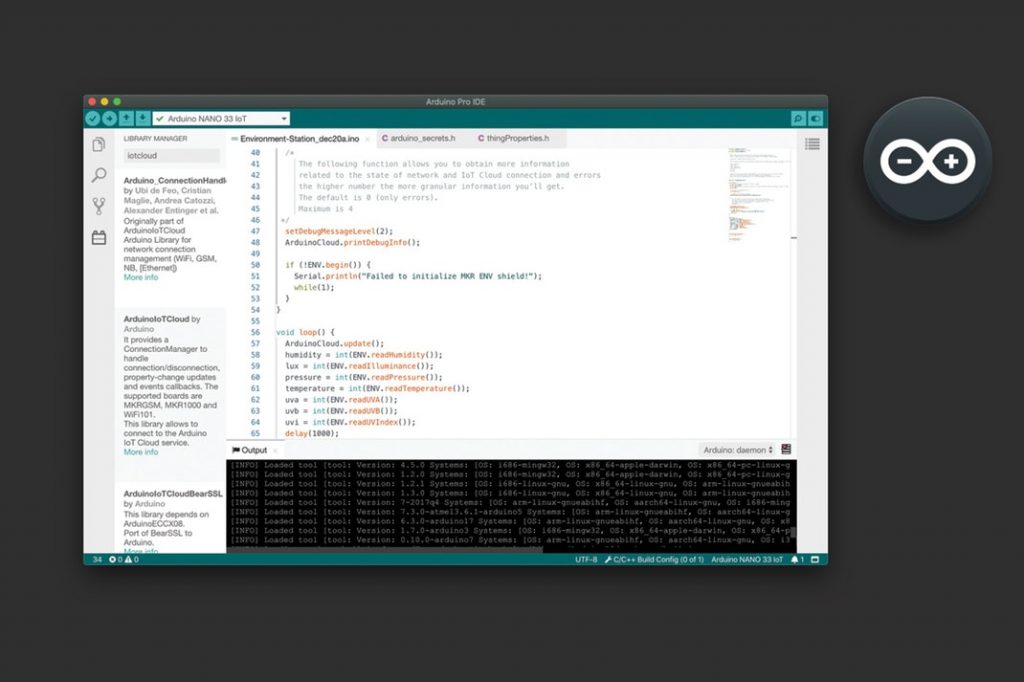
Task: Open the Sketchbook explorer in the sidebar
Action: (x=98, y=143)
